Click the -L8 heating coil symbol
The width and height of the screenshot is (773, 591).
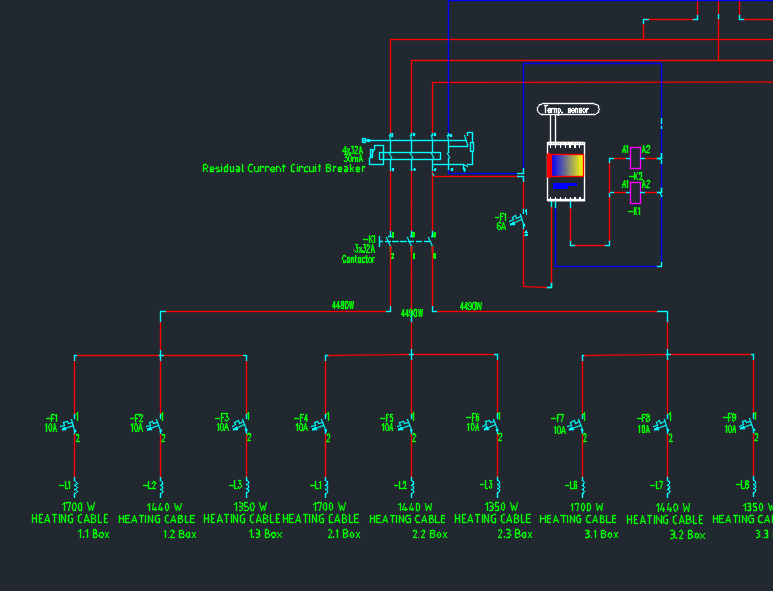[754, 487]
